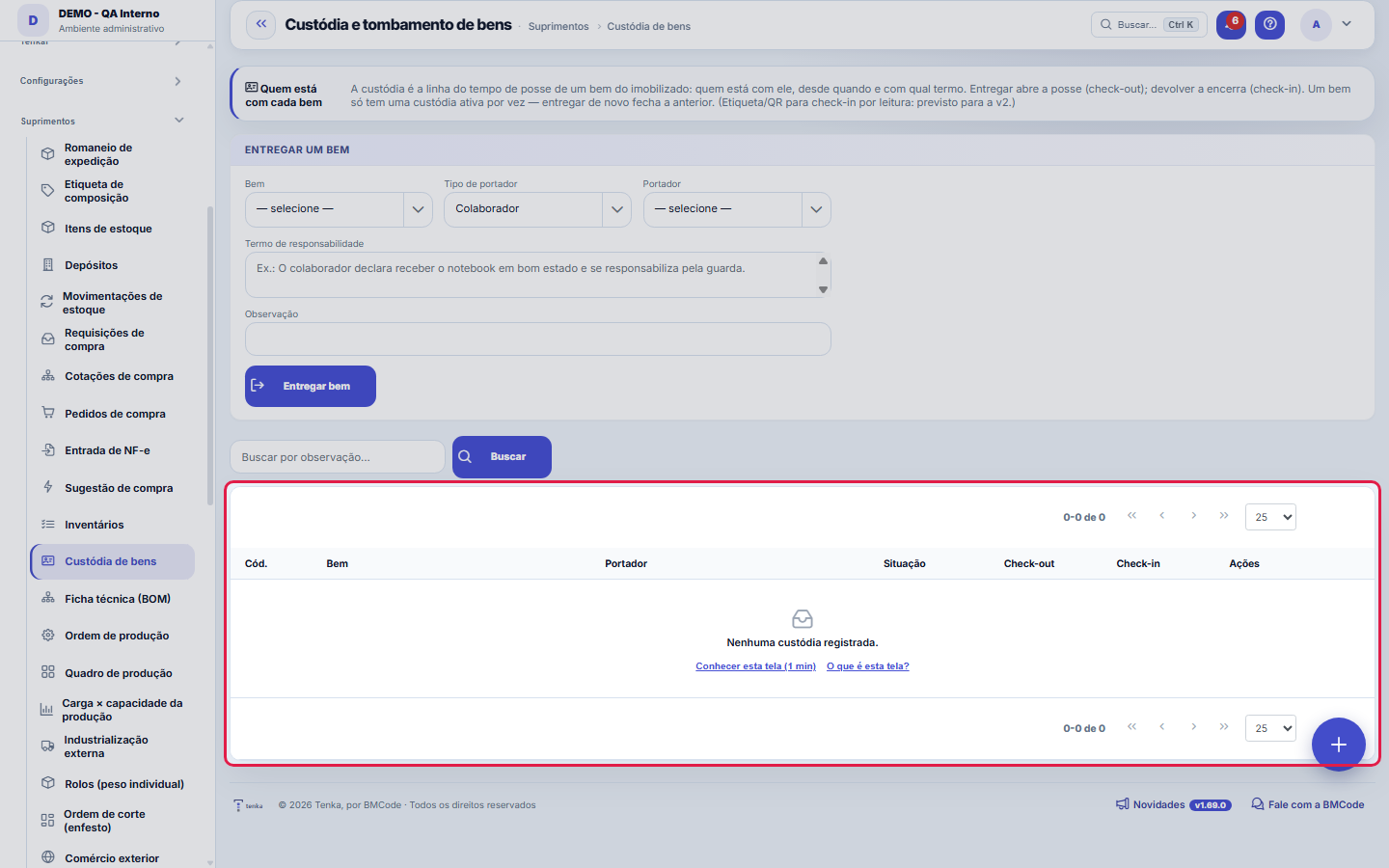Open link Conhecer esta tela (1 min)
The height and width of the screenshot is (868, 1389).
pos(755,666)
